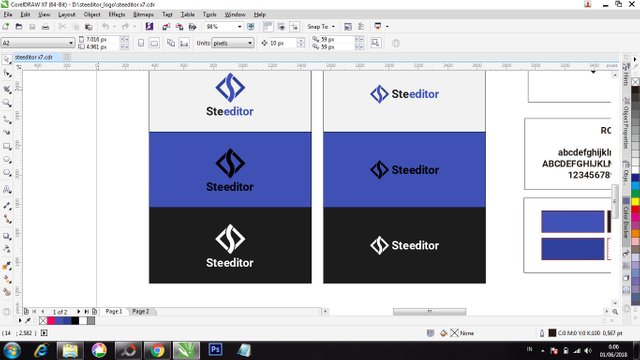Click the no-color X swatch in document palette
This screenshot has height=360, width=640.
(43, 320)
